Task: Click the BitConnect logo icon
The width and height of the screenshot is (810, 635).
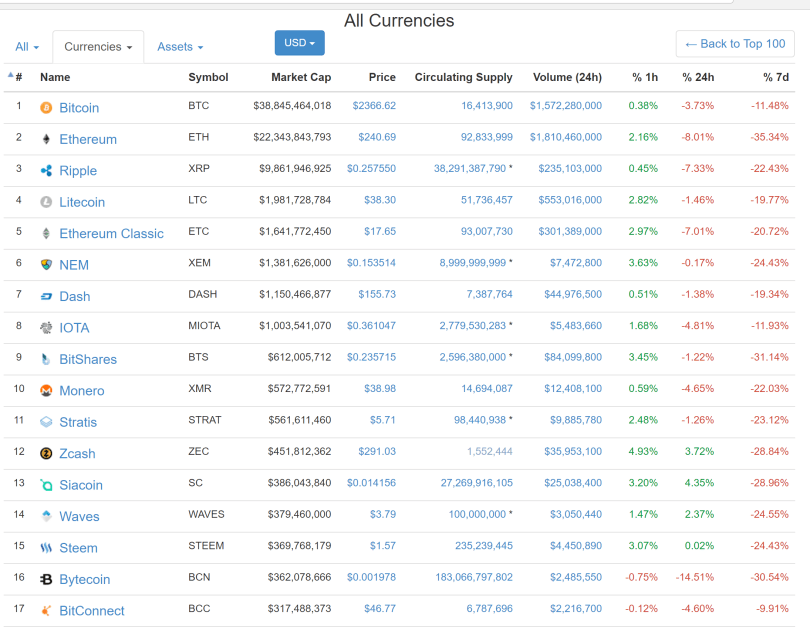Action: click(x=46, y=611)
